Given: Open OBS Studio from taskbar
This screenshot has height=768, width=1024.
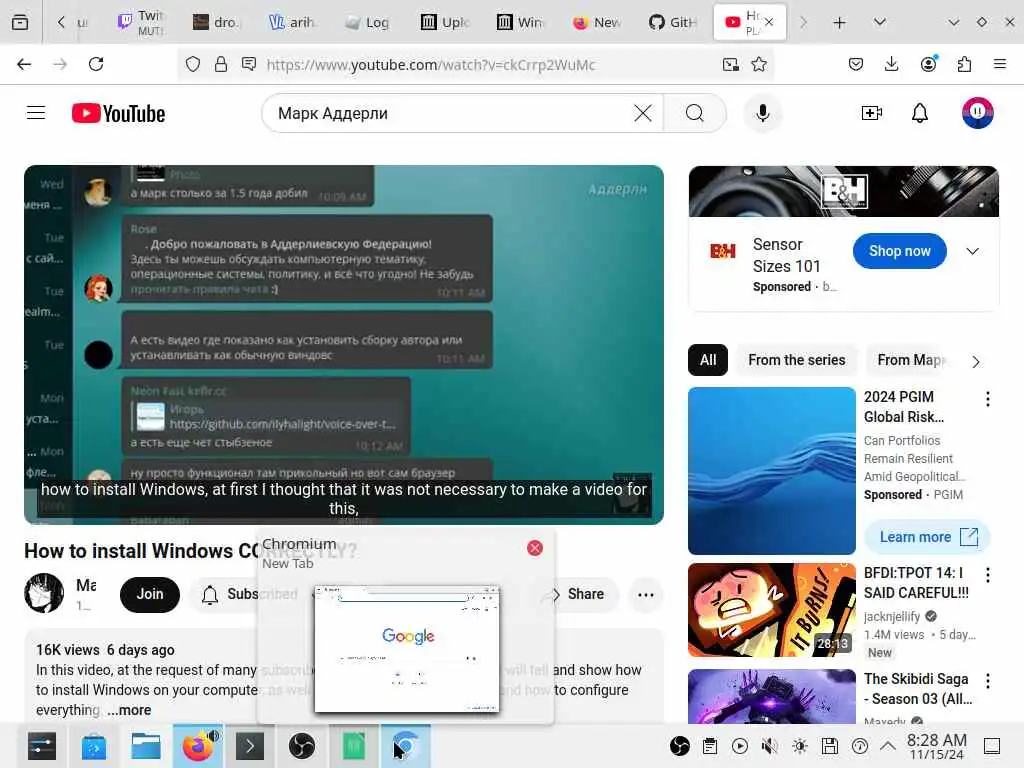Looking at the screenshot, I should pyautogui.click(x=301, y=746).
